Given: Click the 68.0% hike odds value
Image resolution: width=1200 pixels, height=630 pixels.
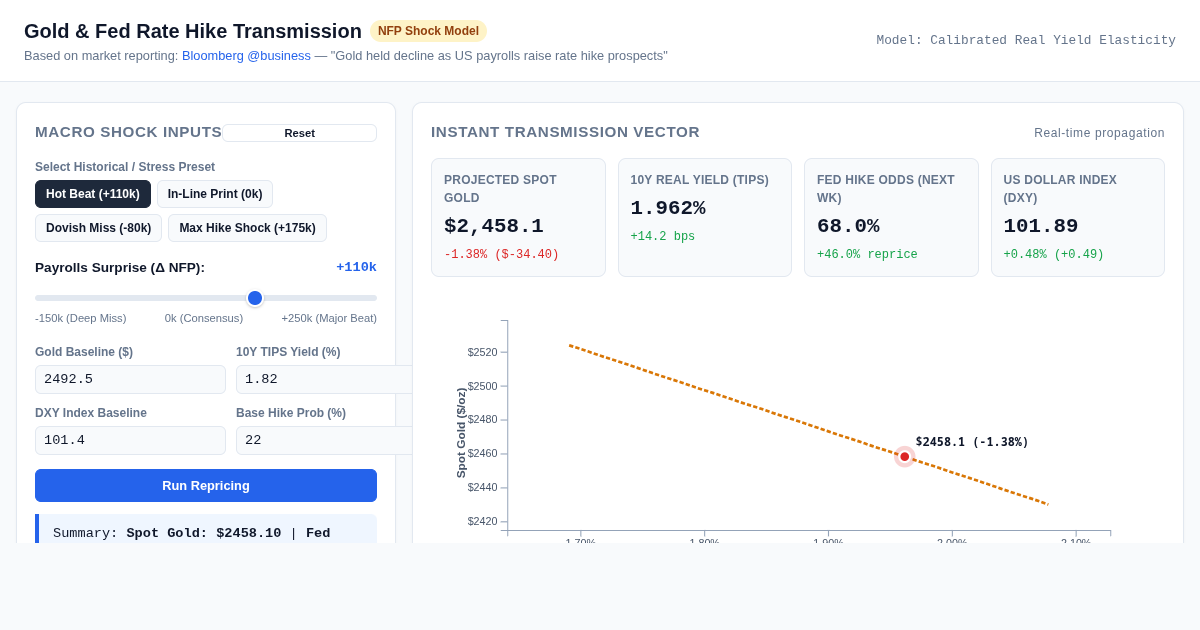Looking at the screenshot, I should click(848, 226).
